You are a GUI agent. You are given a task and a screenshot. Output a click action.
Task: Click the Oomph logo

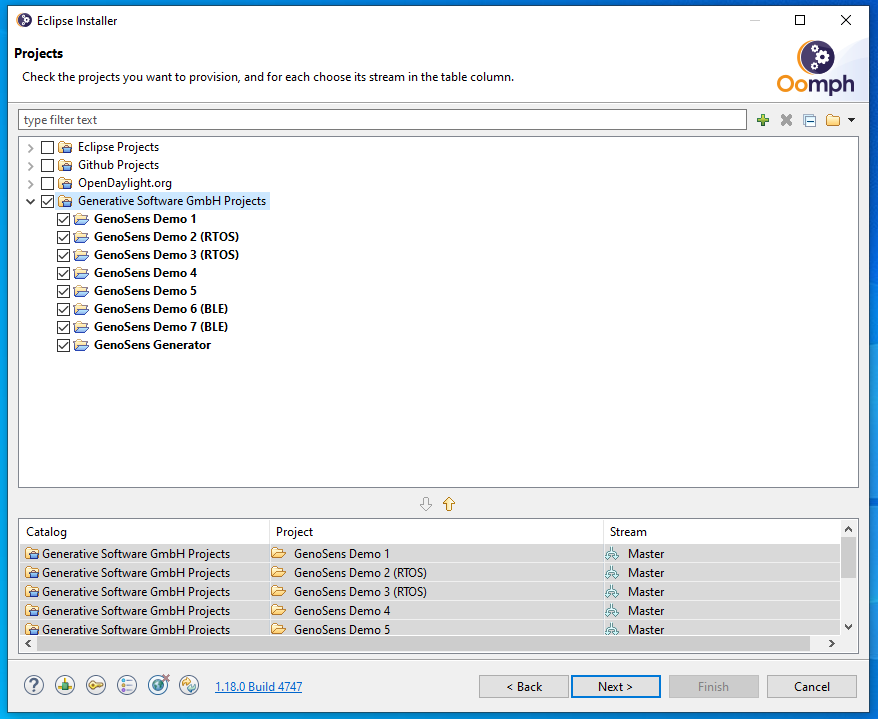pos(816,67)
